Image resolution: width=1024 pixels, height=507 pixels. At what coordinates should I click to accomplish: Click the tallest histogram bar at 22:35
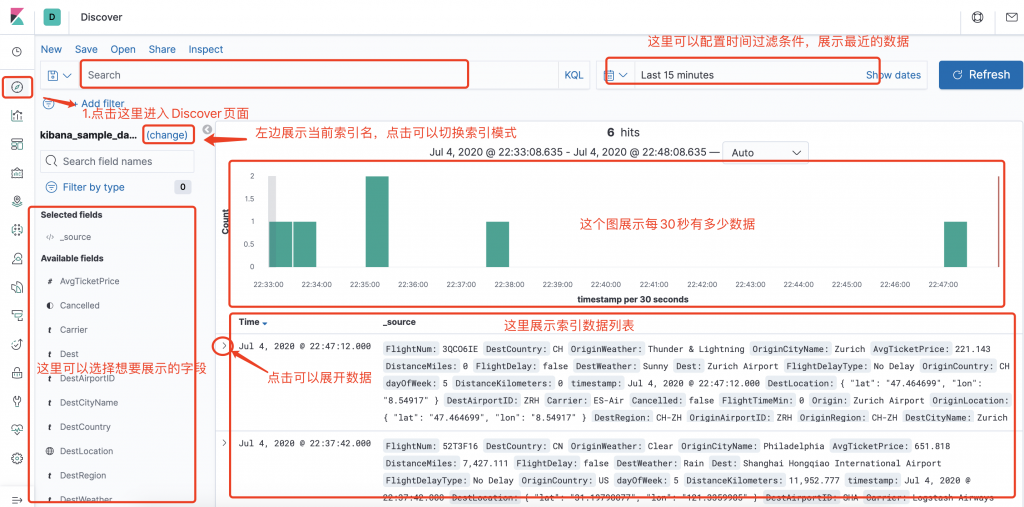pos(377,221)
